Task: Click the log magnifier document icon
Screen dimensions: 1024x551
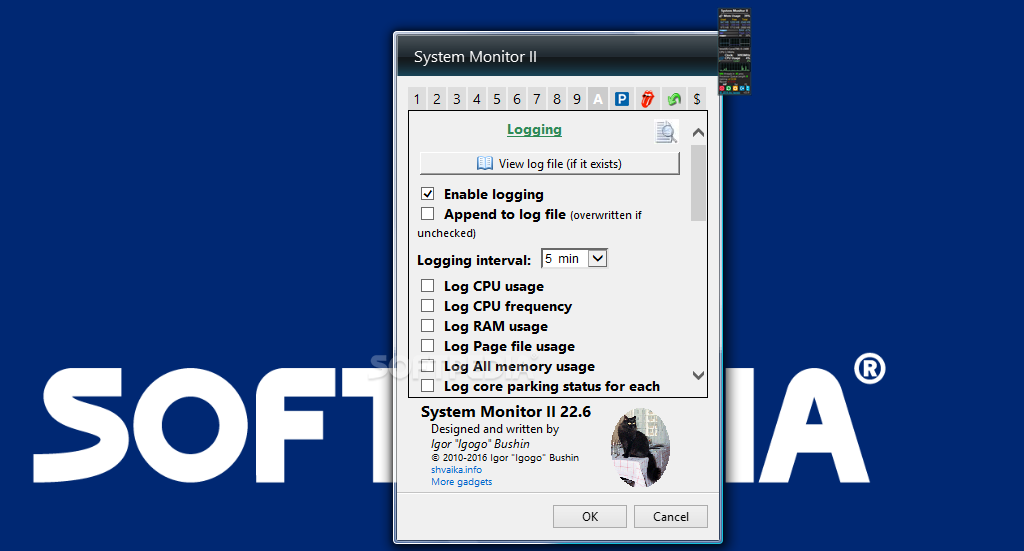Action: click(666, 131)
